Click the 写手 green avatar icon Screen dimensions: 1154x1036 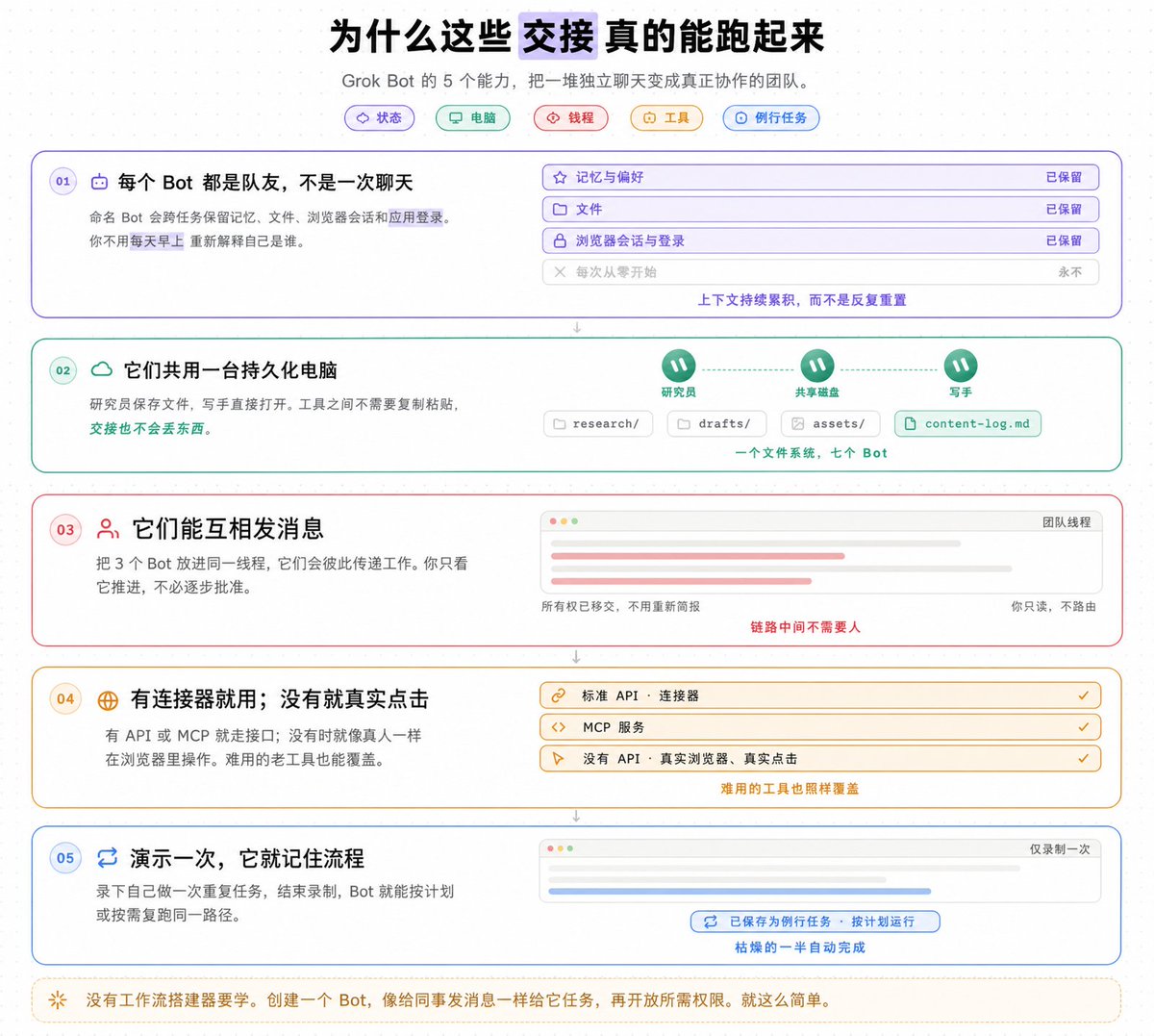pyautogui.click(x=961, y=366)
